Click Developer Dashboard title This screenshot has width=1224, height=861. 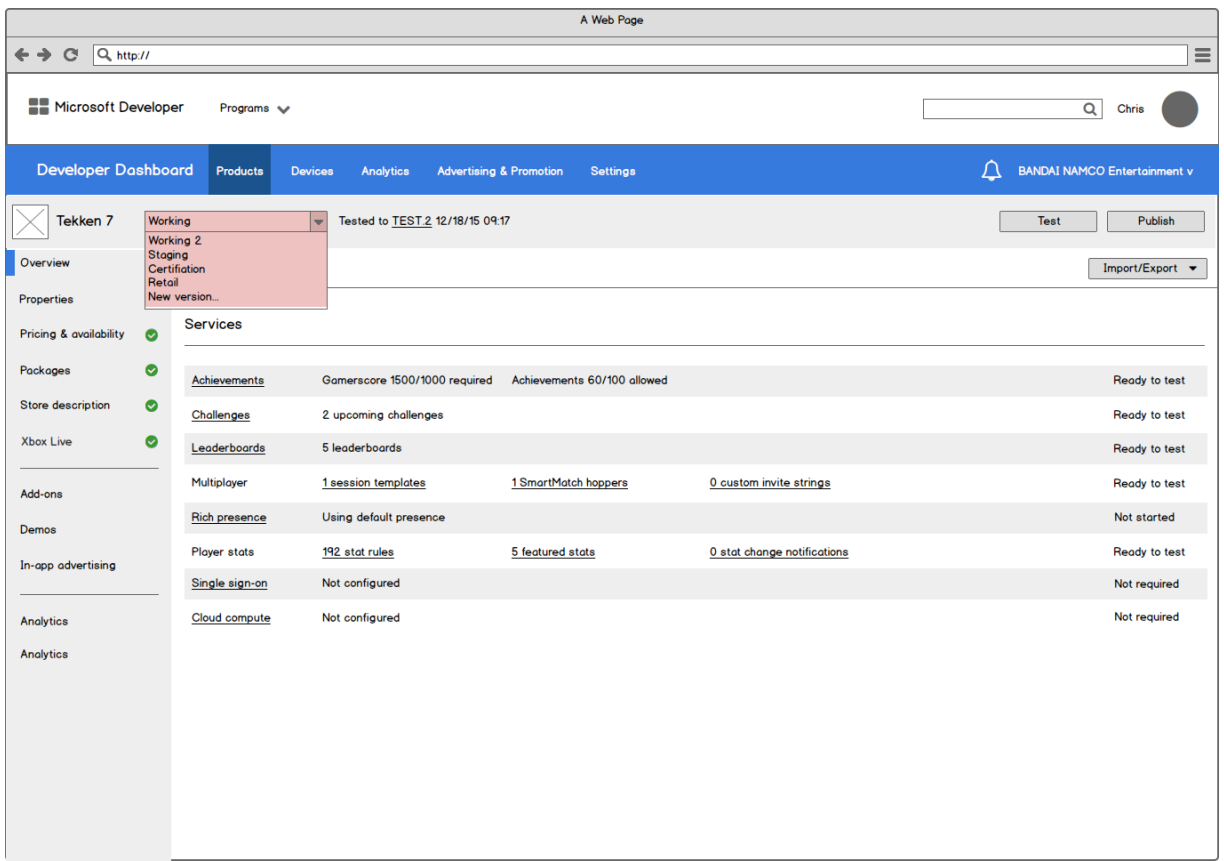coord(115,170)
